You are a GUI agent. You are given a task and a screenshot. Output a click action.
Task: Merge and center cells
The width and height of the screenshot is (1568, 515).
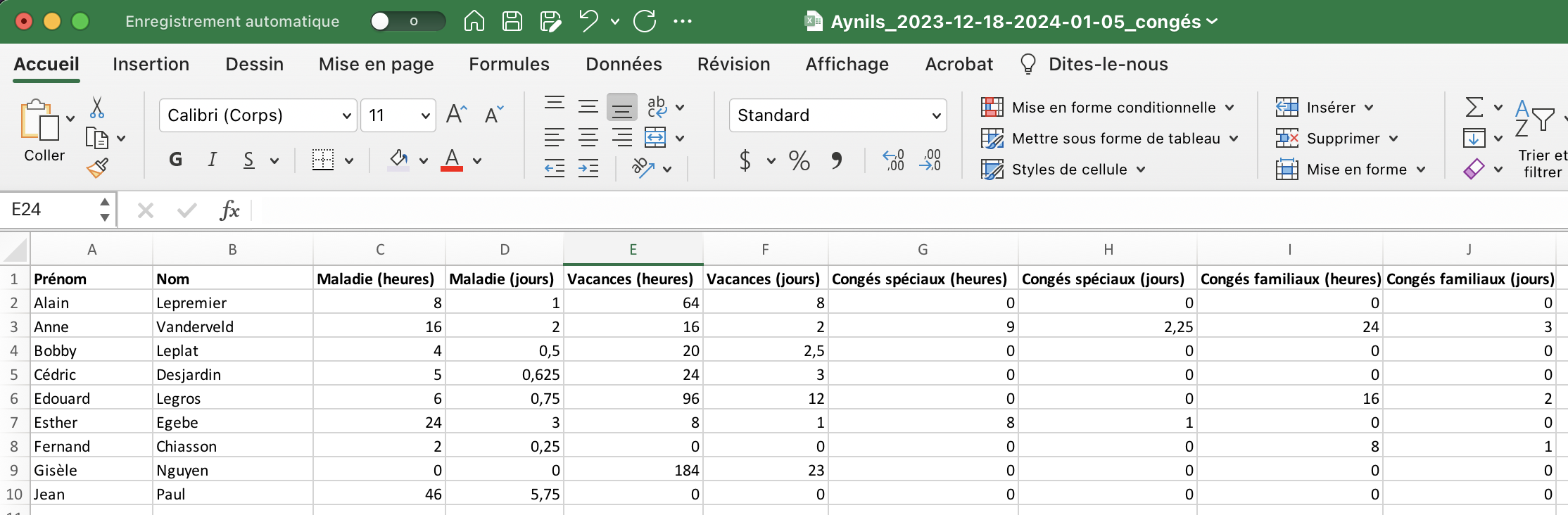point(655,137)
